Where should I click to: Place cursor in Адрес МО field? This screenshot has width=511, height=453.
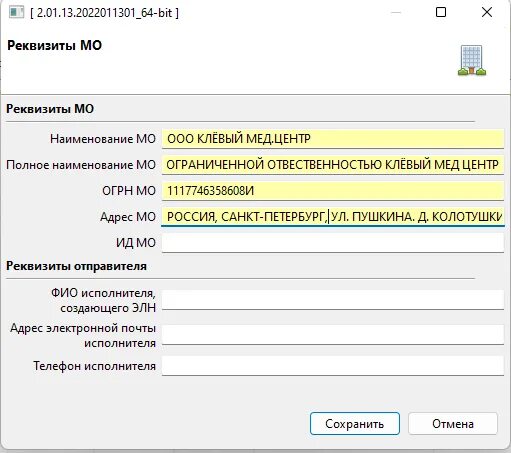click(333, 217)
